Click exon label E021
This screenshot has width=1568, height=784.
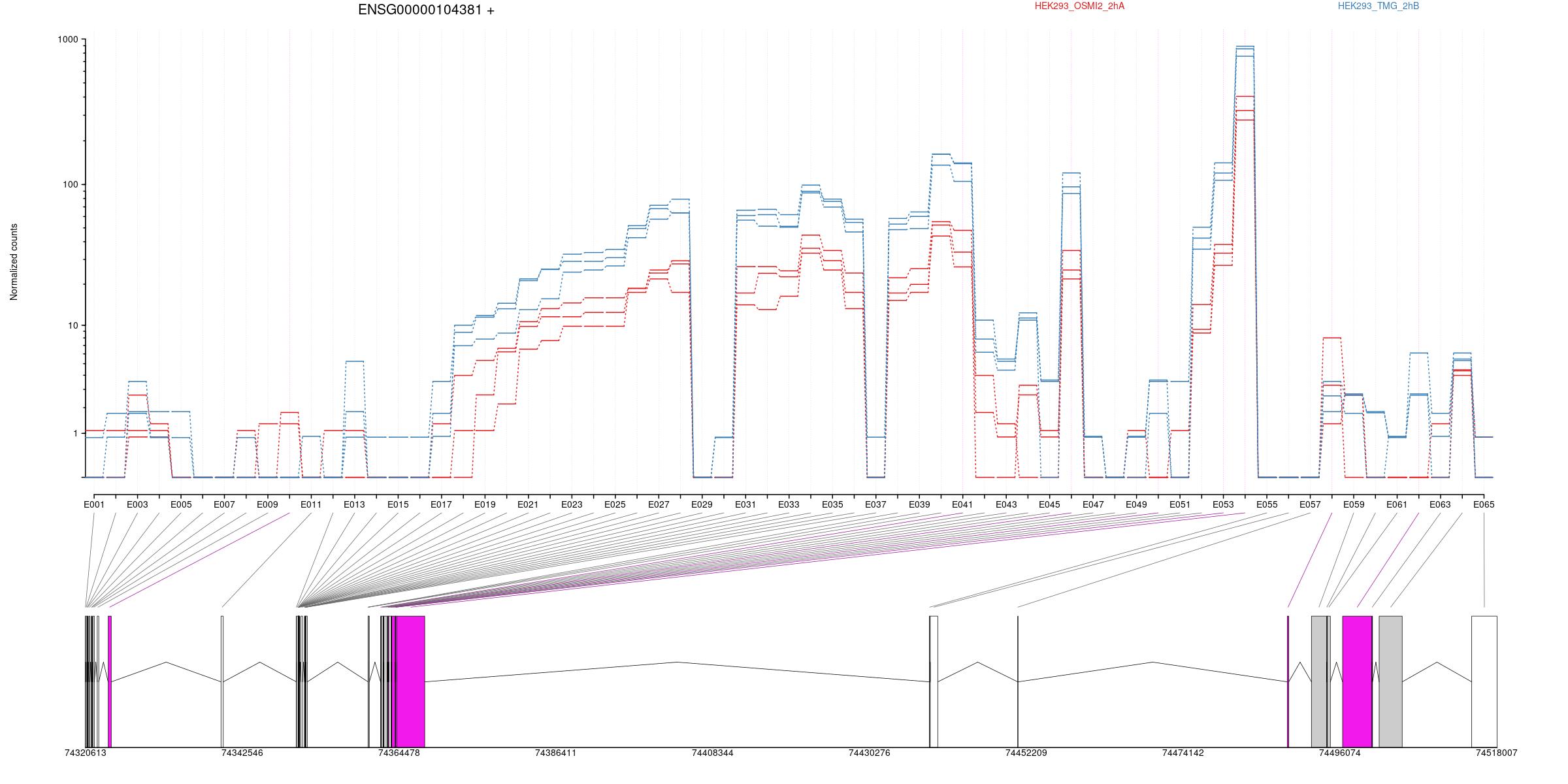coord(528,504)
